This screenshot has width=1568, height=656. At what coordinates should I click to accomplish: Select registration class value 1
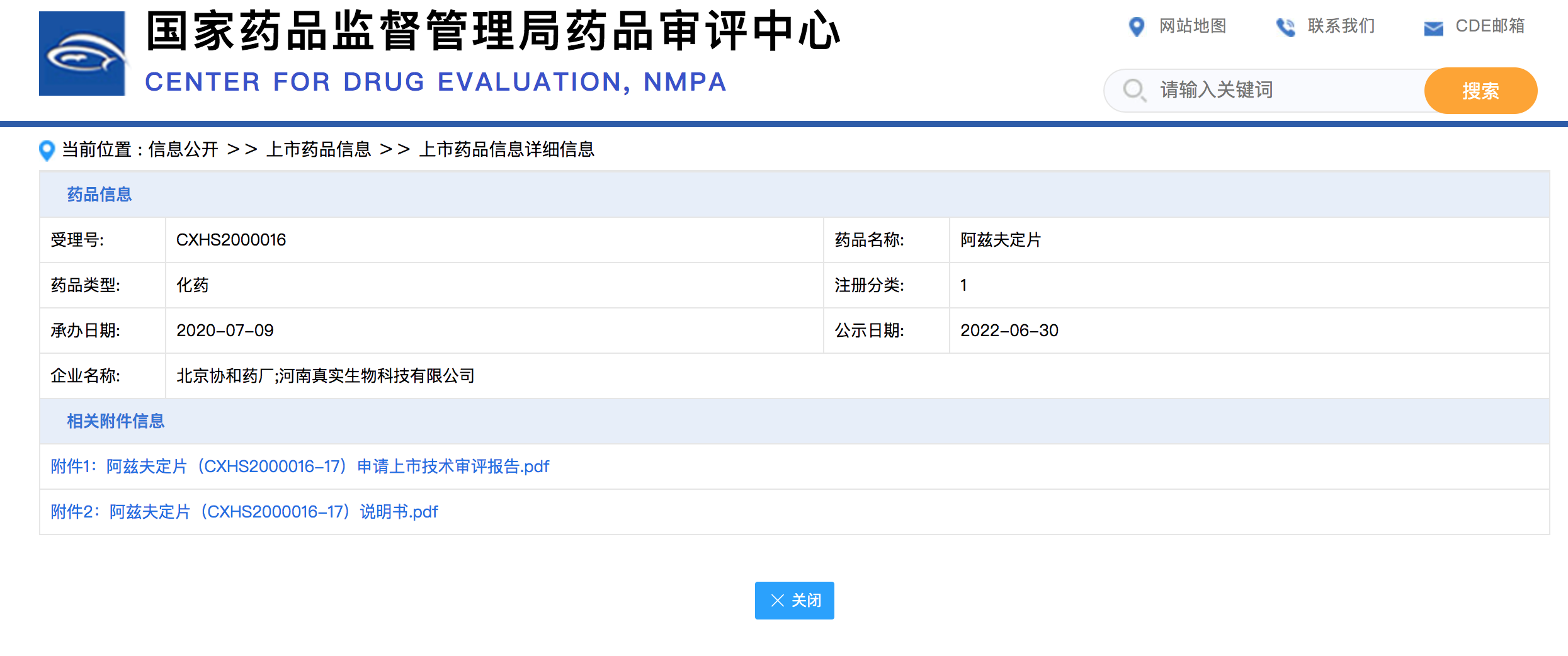coord(963,285)
